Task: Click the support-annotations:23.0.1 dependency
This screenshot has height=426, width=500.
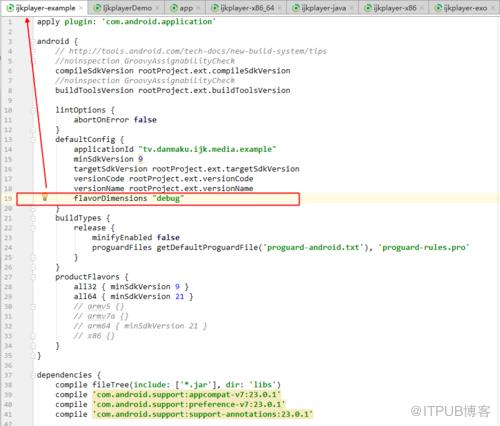Action: [203, 414]
